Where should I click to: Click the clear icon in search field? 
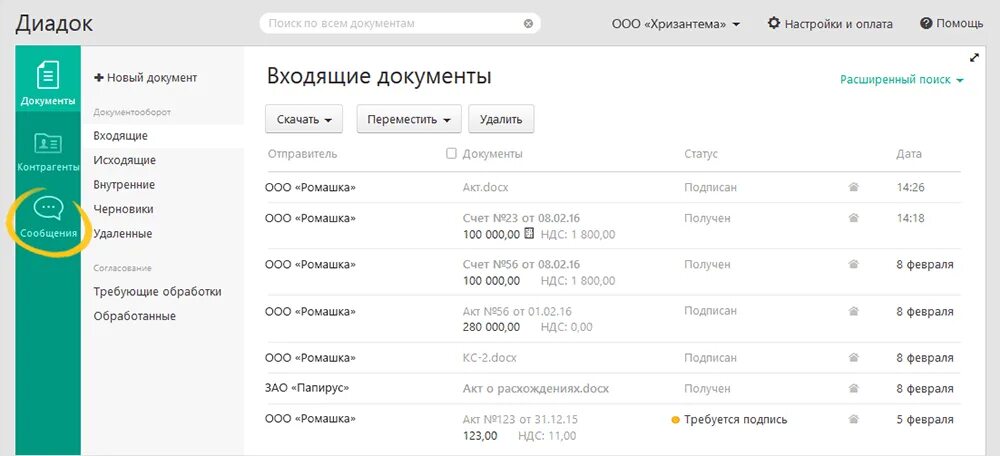pos(528,24)
